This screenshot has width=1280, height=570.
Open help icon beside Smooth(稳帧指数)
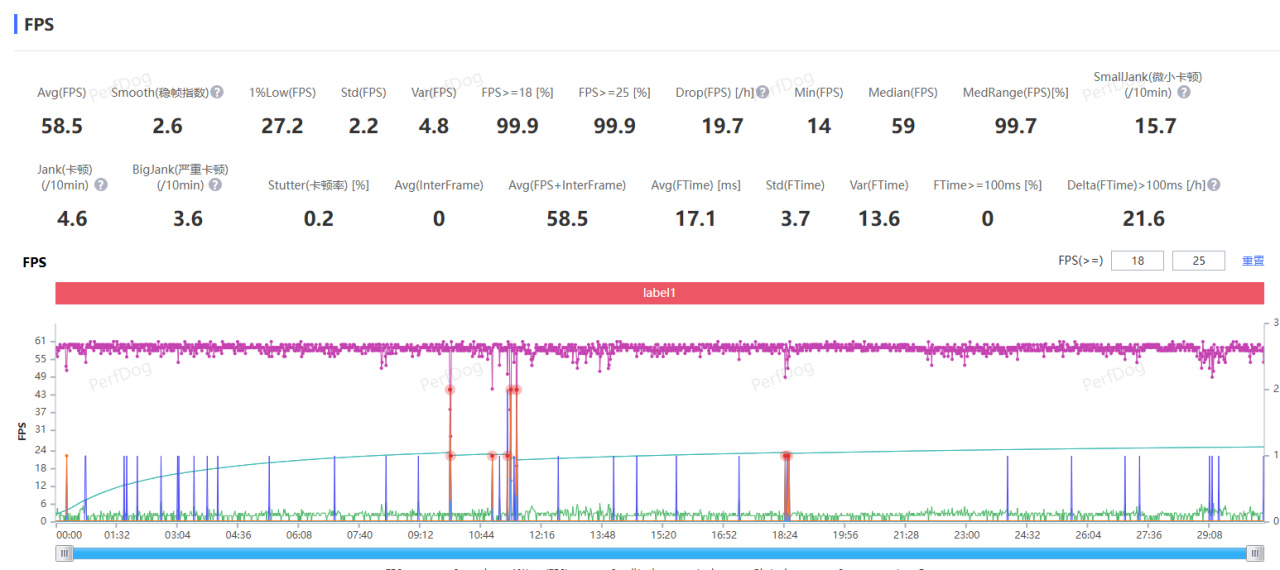[x=217, y=92]
